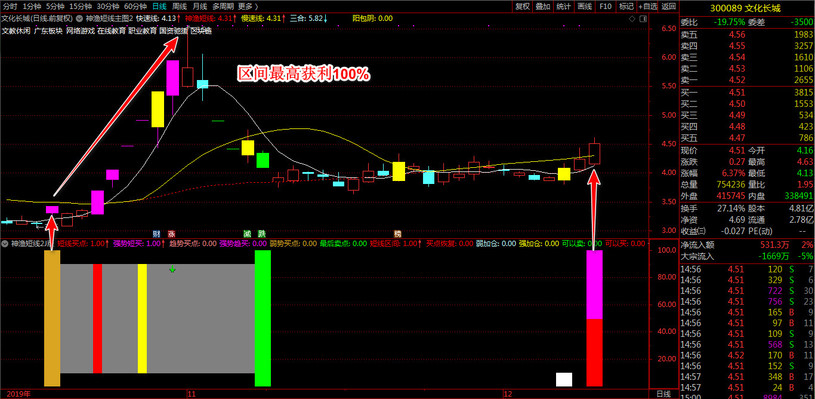Open the 网络游戏 sector tag link

pyautogui.click(x=80, y=31)
